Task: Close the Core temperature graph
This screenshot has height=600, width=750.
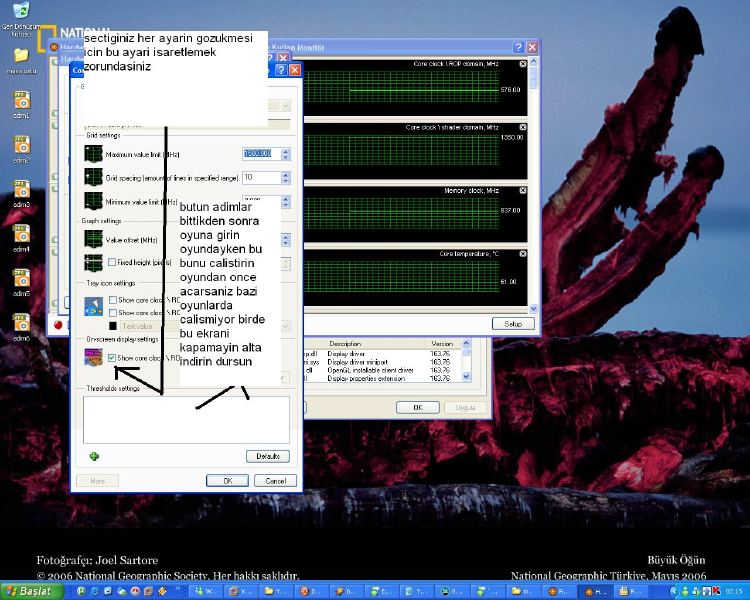Action: [x=523, y=254]
